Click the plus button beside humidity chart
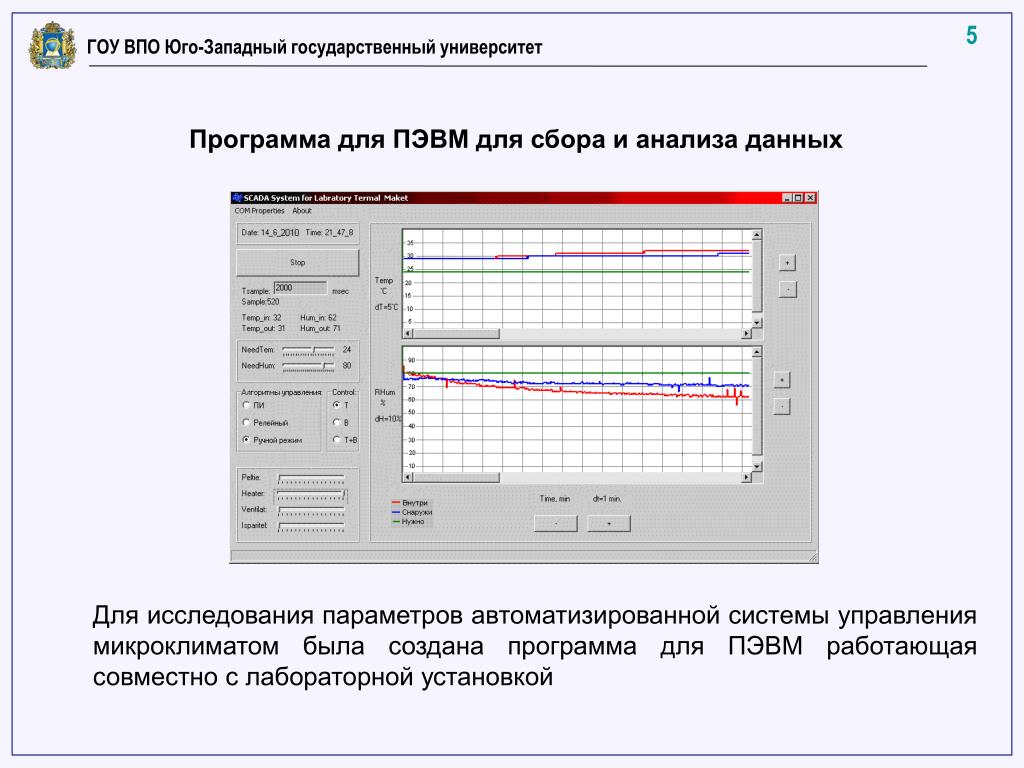This screenshot has width=1024, height=768. click(x=782, y=380)
